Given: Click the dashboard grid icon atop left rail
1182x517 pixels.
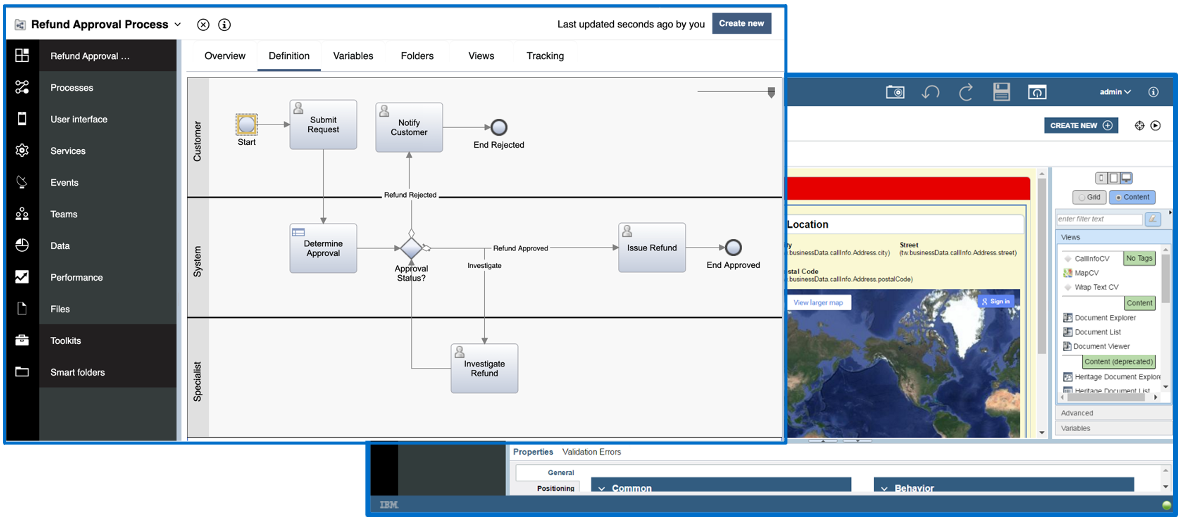Looking at the screenshot, I should (22, 55).
